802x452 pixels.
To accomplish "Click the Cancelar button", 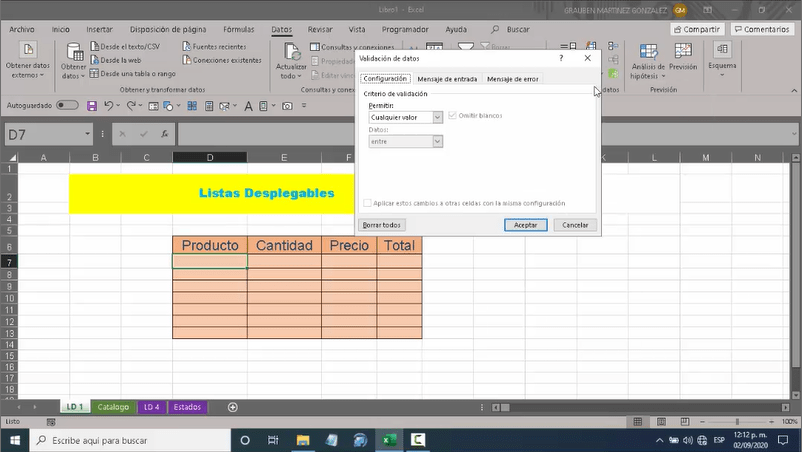I will pos(575,225).
